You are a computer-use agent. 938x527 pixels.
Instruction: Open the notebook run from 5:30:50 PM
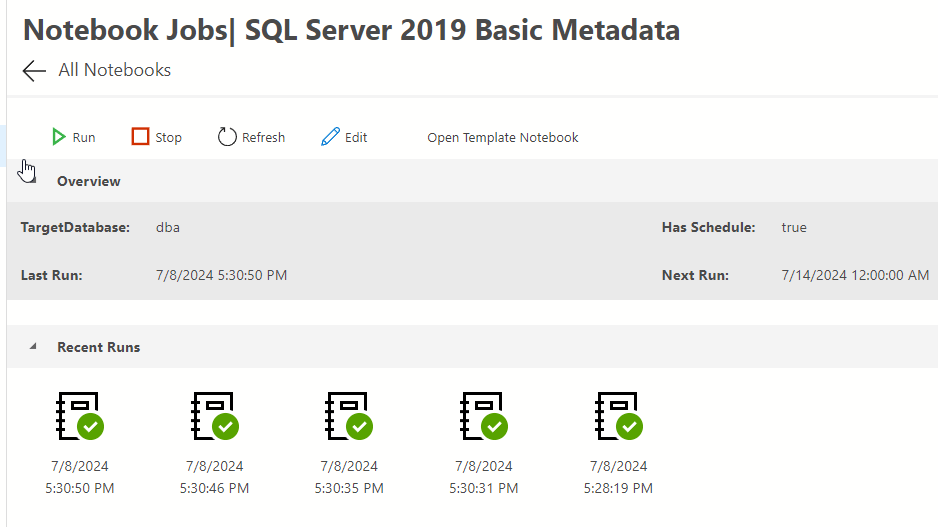pos(80,416)
